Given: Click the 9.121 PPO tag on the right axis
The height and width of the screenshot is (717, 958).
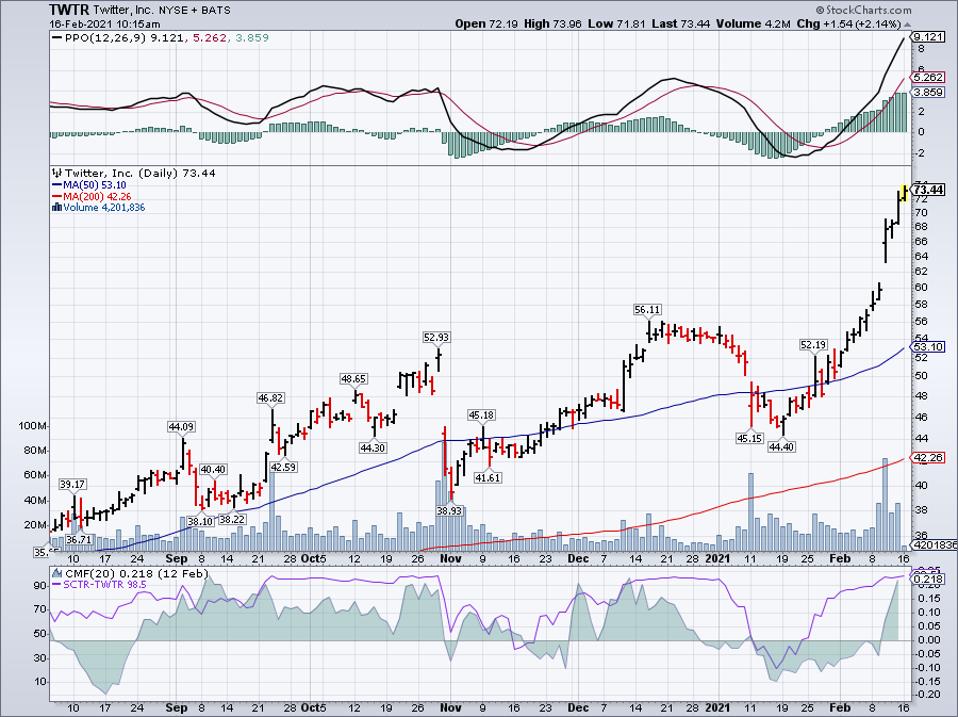Looking at the screenshot, I should pyautogui.click(x=929, y=37).
